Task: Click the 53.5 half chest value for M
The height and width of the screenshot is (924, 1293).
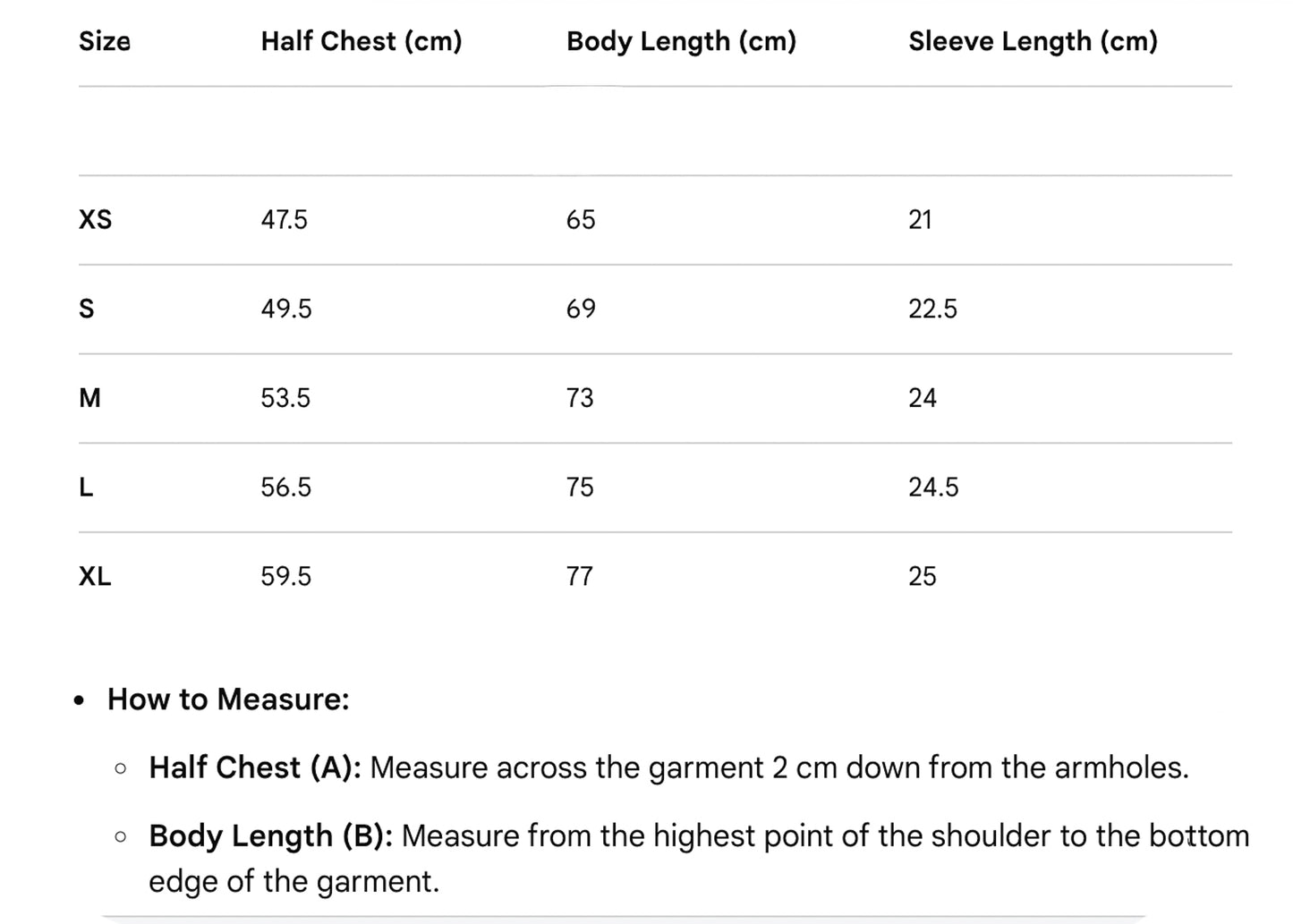Action: point(285,398)
